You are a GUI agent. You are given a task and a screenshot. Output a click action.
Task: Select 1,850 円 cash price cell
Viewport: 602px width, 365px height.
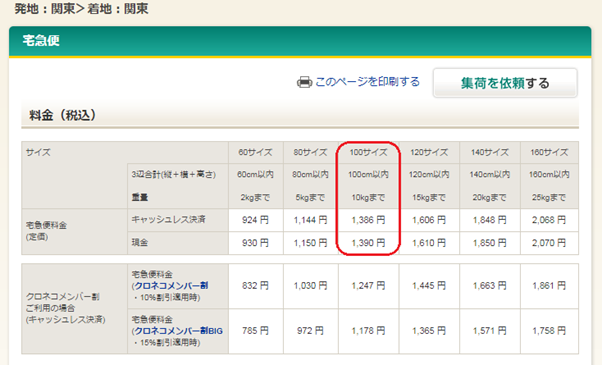click(490, 243)
